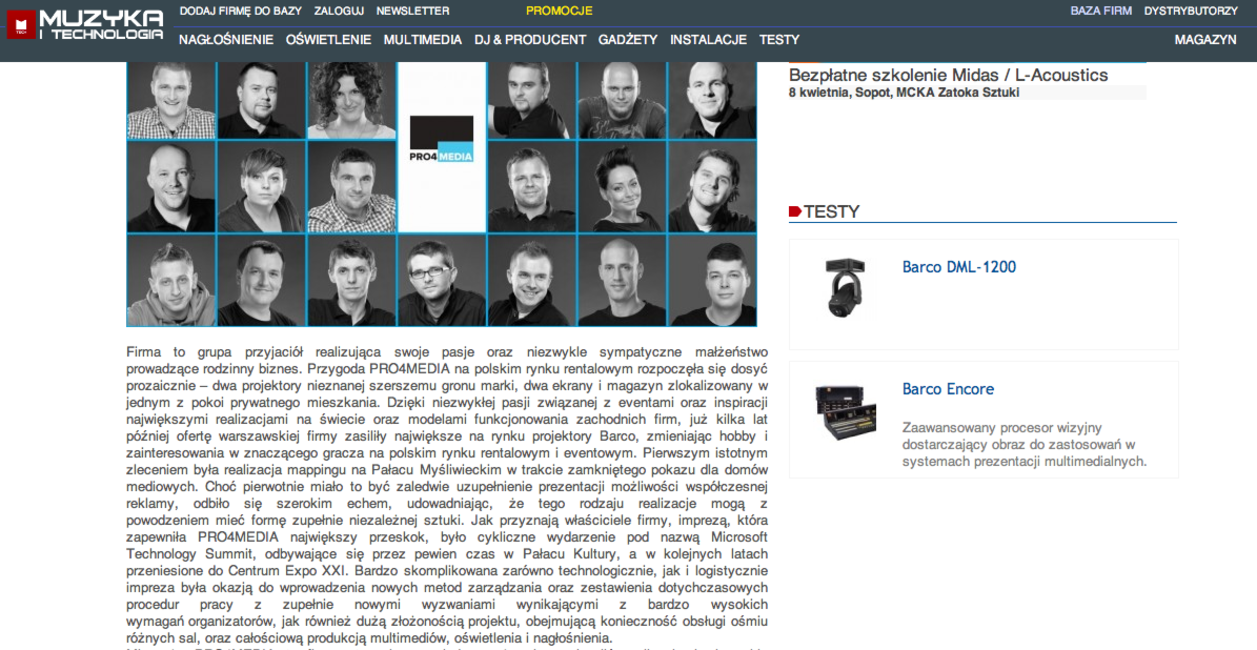Select the GADŻETY menu item
Image resolution: width=1257 pixels, height=650 pixels.
[628, 40]
